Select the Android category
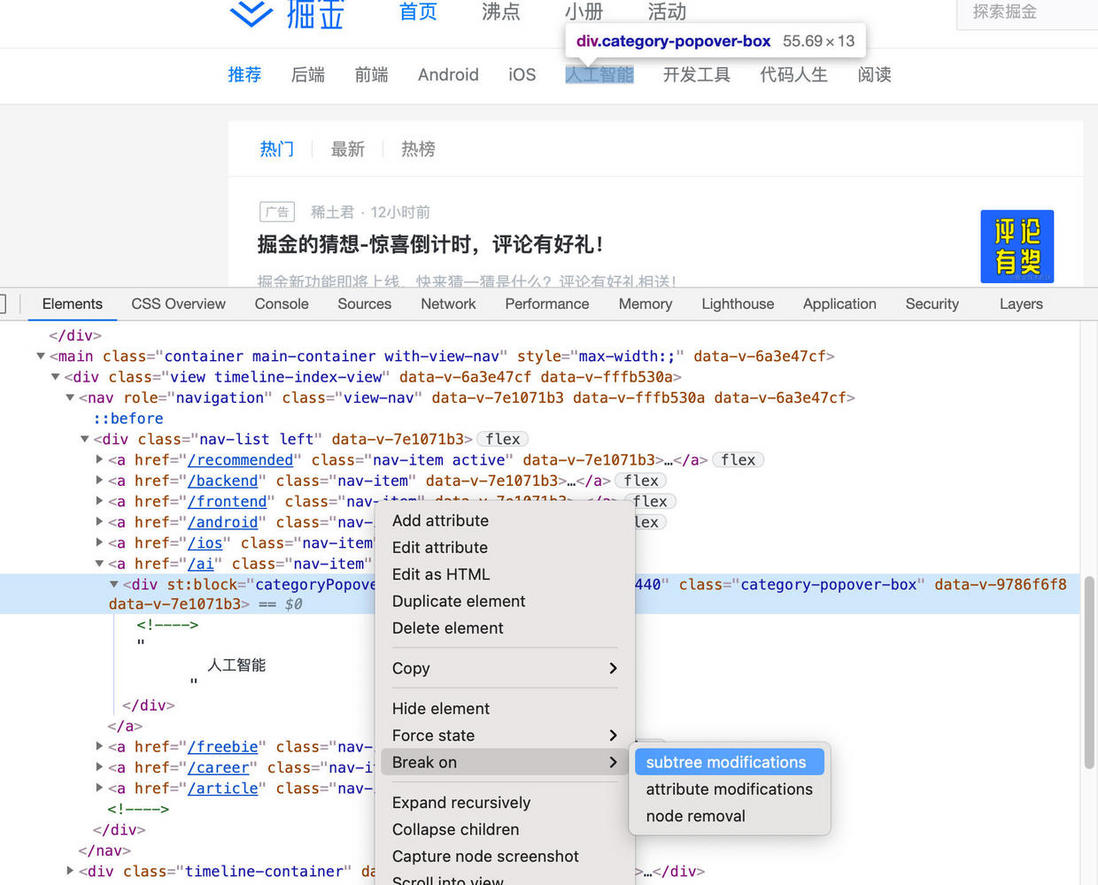Image resolution: width=1098 pixels, height=885 pixels. [448, 74]
